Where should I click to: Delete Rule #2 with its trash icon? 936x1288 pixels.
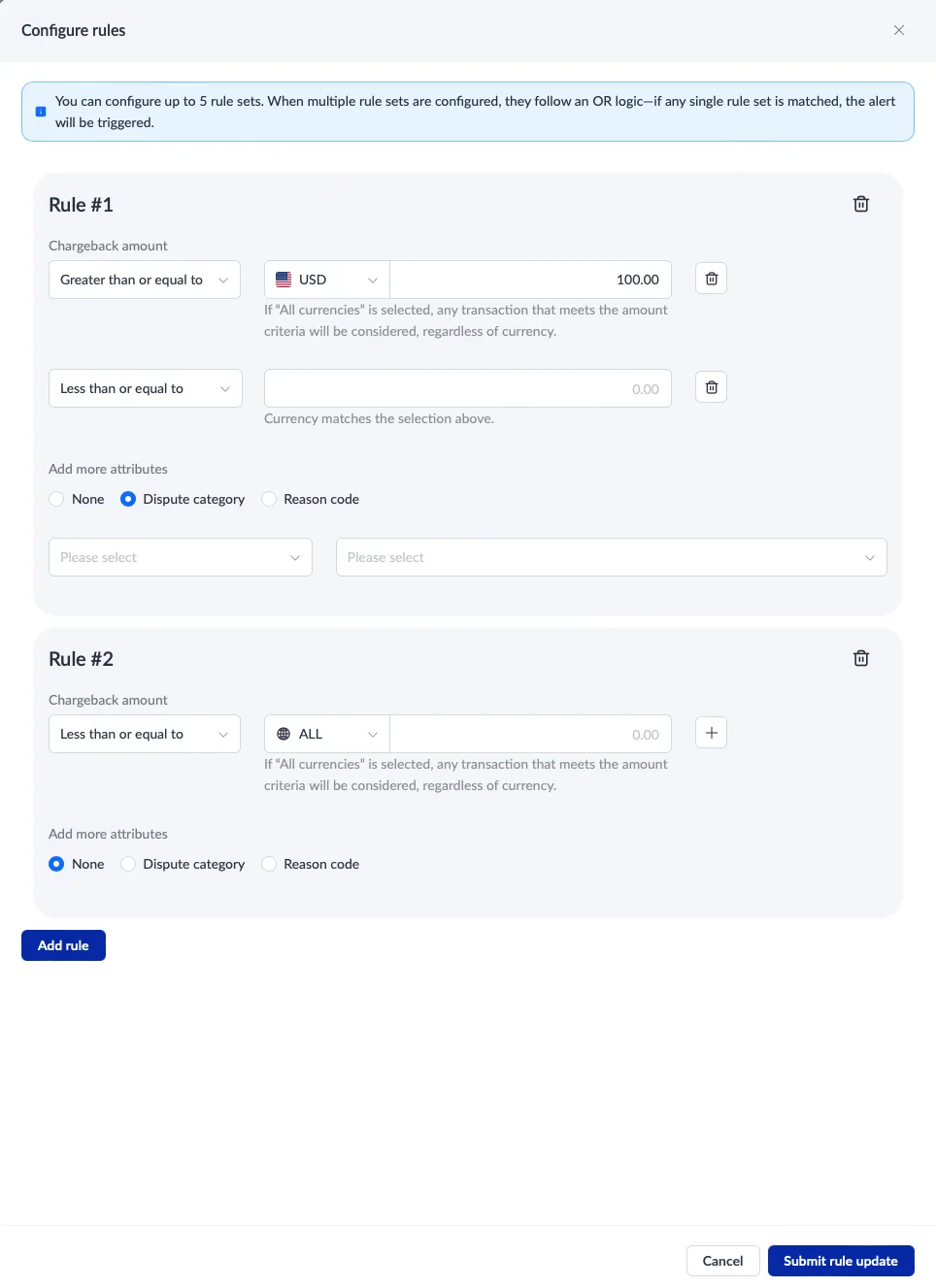point(860,658)
